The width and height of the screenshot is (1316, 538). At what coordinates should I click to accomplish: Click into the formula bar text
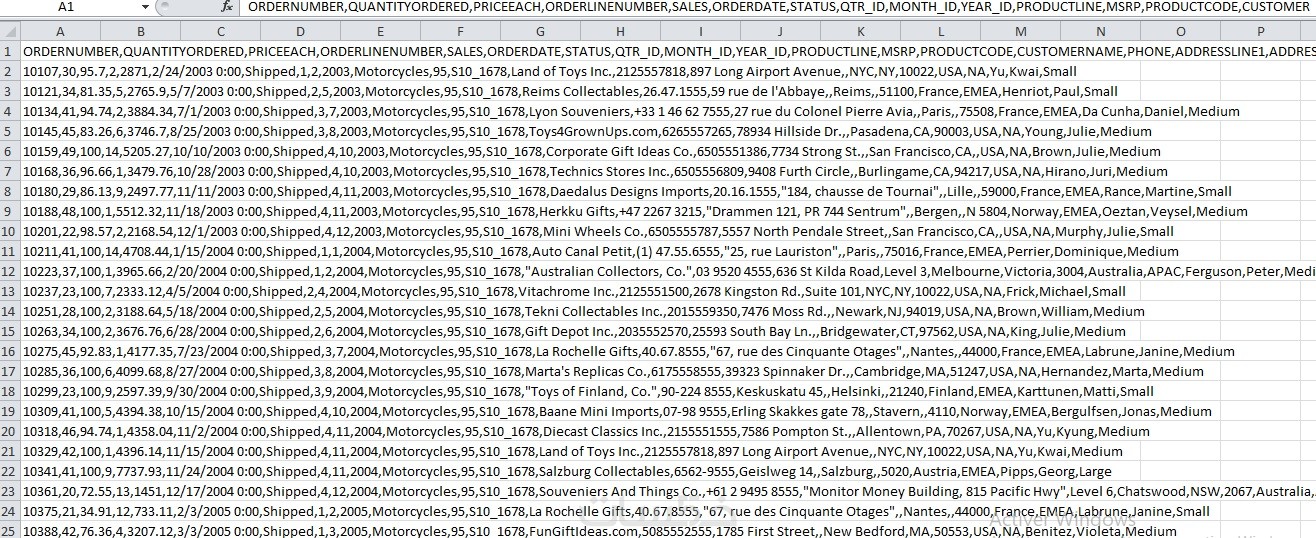780,7
